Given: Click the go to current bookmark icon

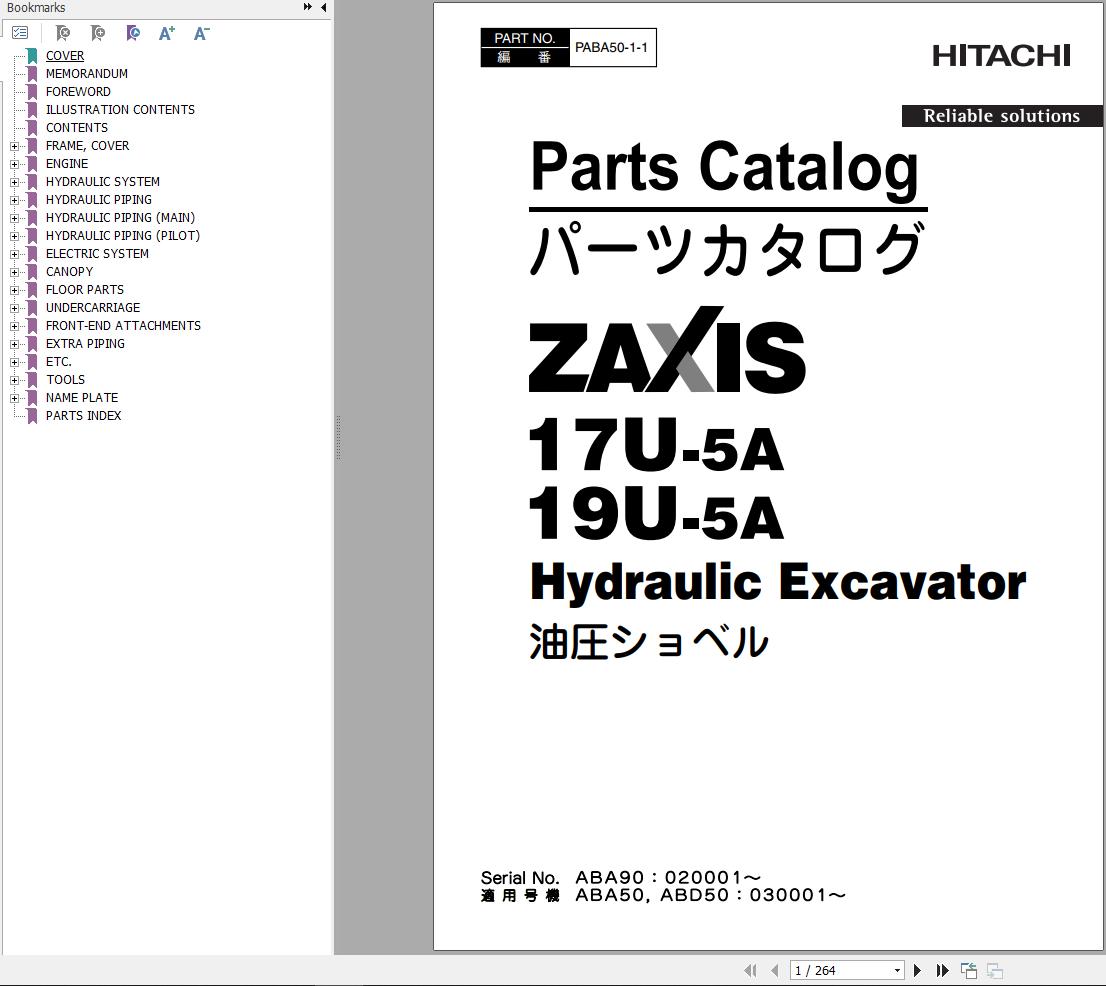Looking at the screenshot, I should (x=132, y=32).
